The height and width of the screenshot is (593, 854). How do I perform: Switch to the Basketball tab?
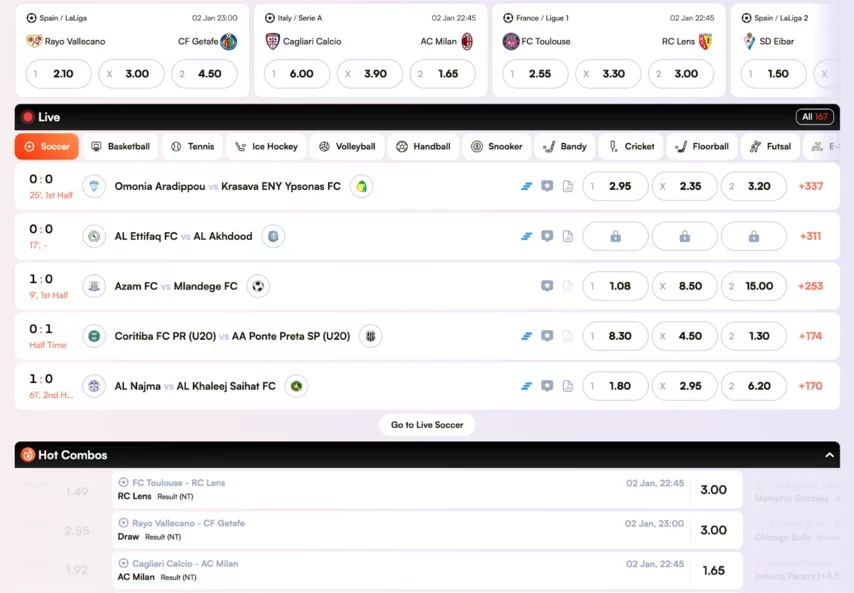(x=120, y=146)
